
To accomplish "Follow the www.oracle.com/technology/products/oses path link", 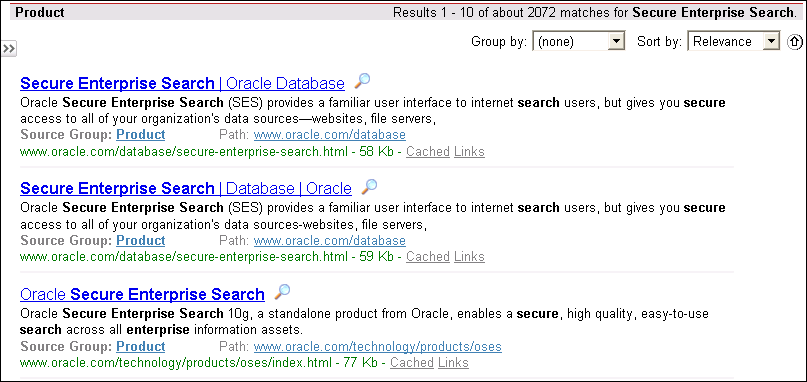I will (378, 347).
